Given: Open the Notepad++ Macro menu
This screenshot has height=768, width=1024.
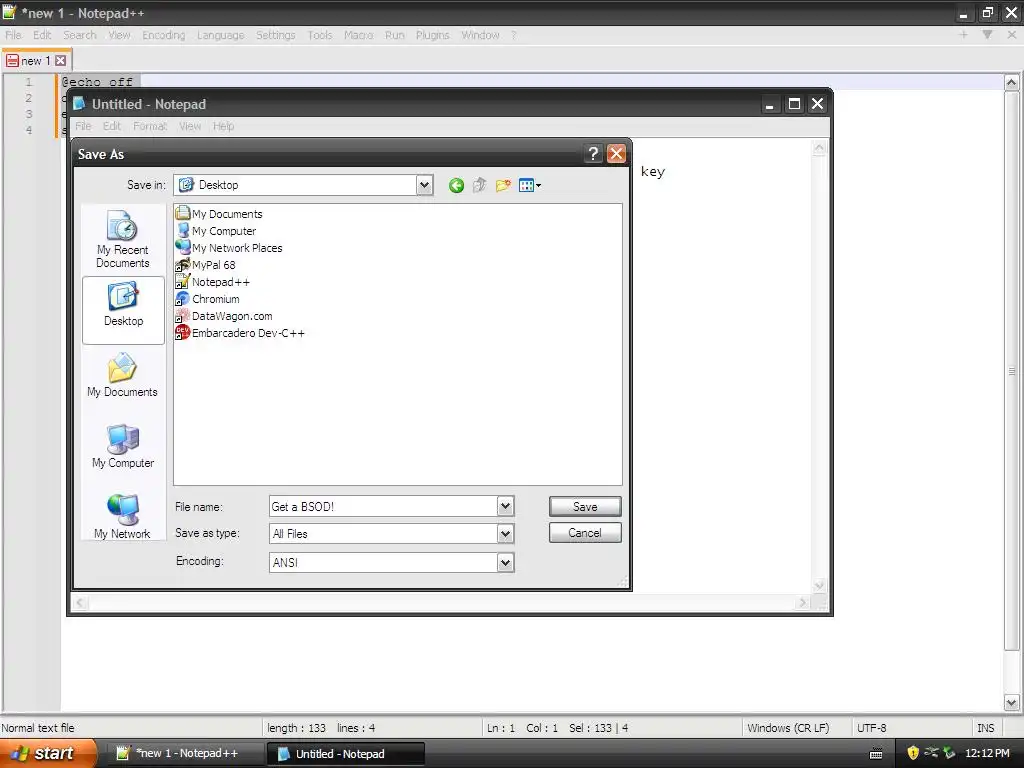Looking at the screenshot, I should coord(359,35).
